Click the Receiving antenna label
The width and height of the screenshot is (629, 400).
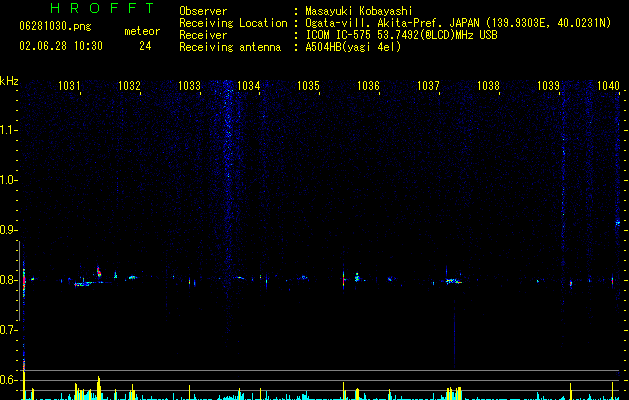[230, 47]
